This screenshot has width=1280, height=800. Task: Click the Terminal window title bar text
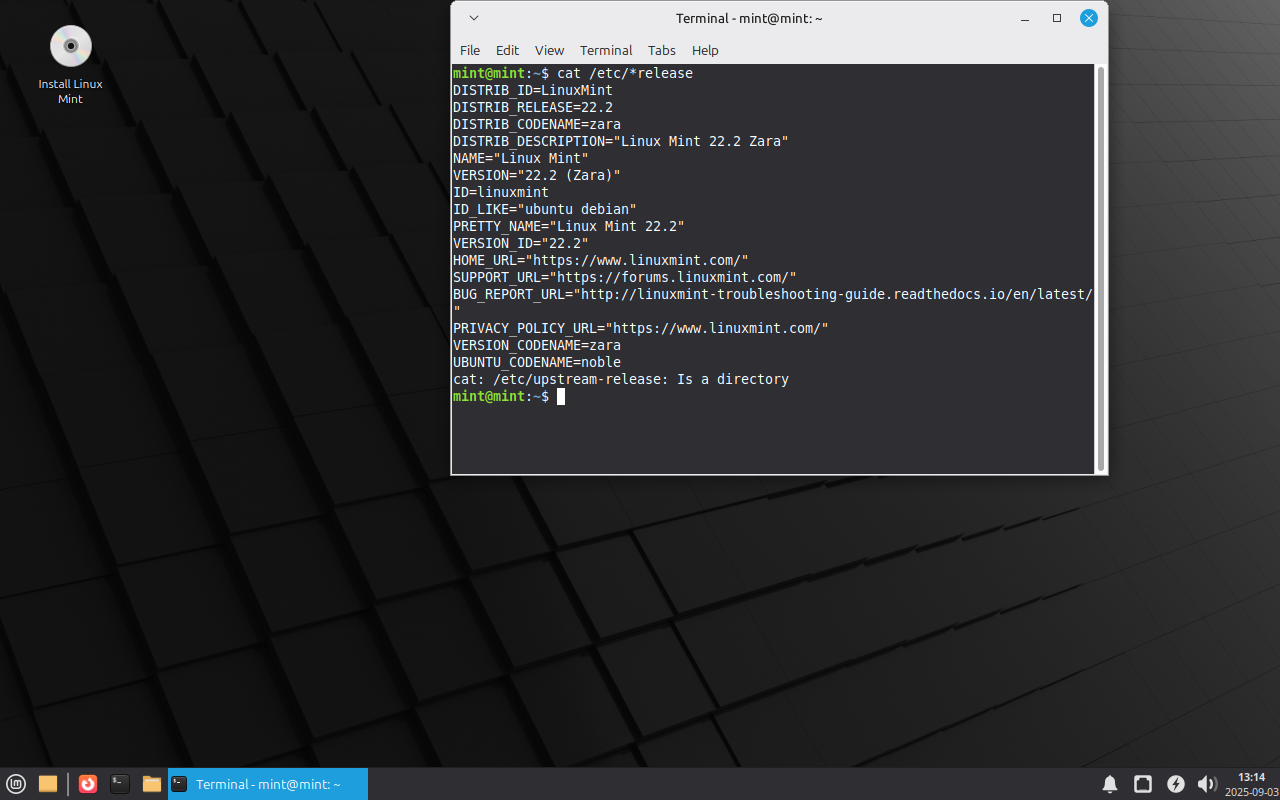[x=749, y=18]
